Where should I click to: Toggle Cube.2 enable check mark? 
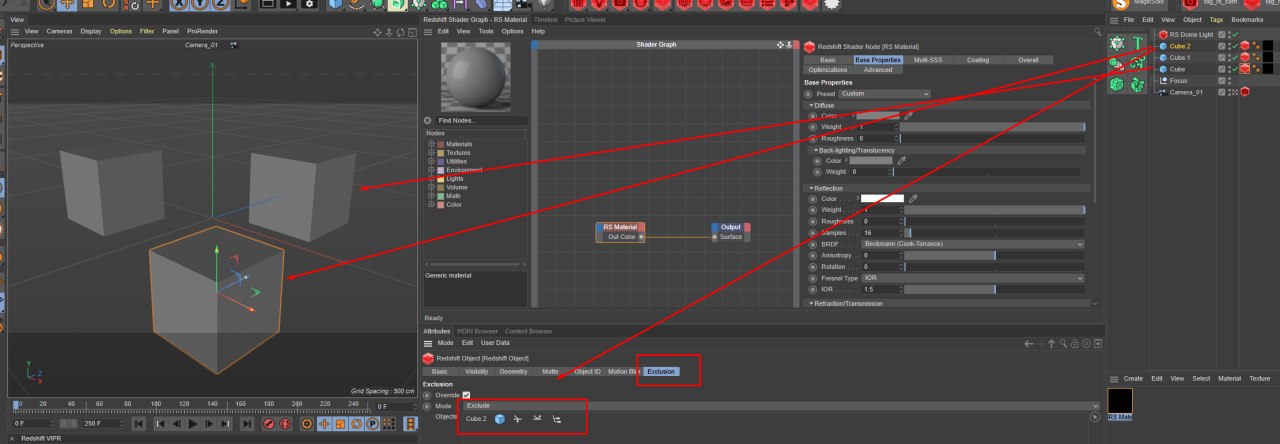coord(1235,46)
